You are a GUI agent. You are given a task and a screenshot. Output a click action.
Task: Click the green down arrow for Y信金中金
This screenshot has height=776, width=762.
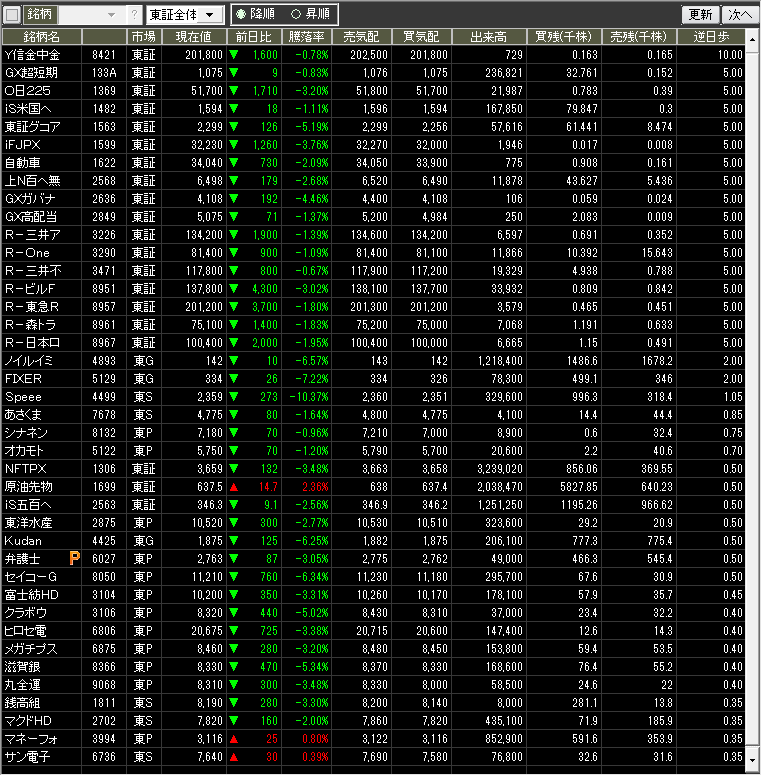(234, 54)
